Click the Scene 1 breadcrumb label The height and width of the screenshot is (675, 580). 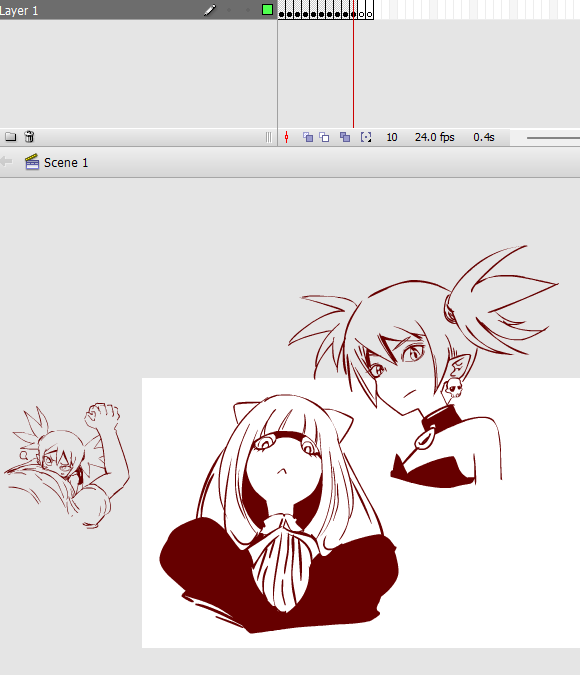66,163
